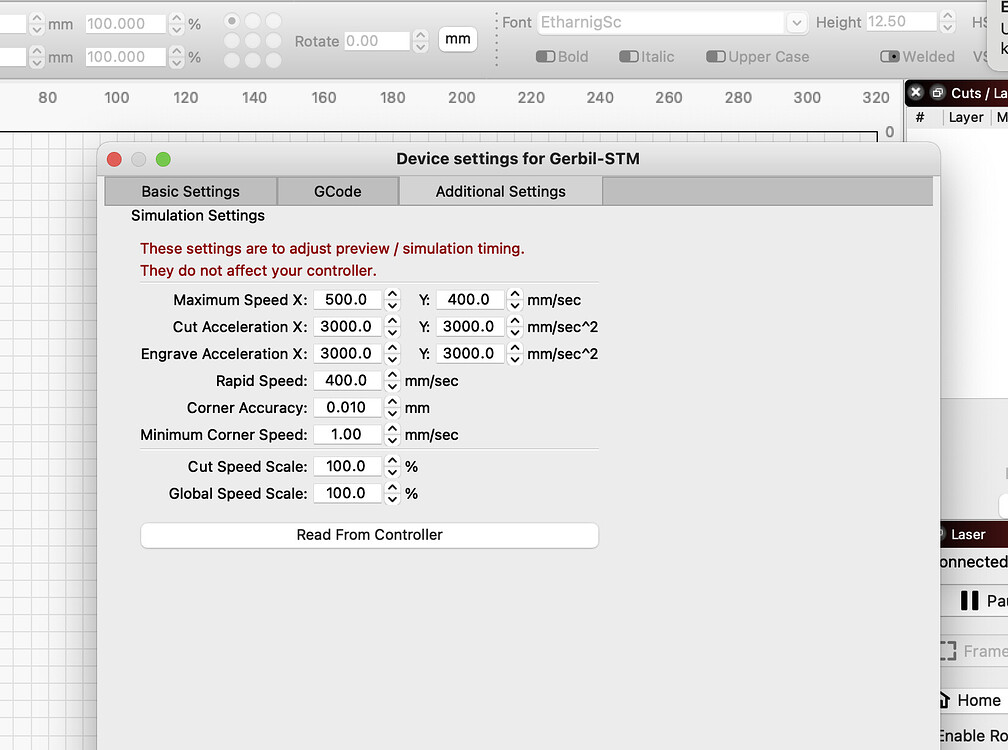Switch to the Basic Settings tab
The image size is (1008, 750).
[x=189, y=190]
